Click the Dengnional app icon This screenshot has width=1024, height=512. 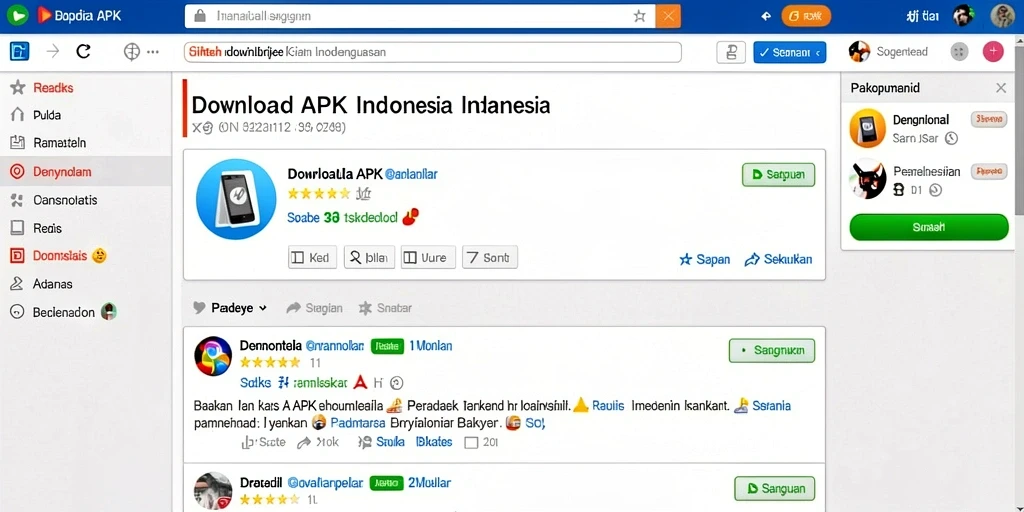pos(867,128)
